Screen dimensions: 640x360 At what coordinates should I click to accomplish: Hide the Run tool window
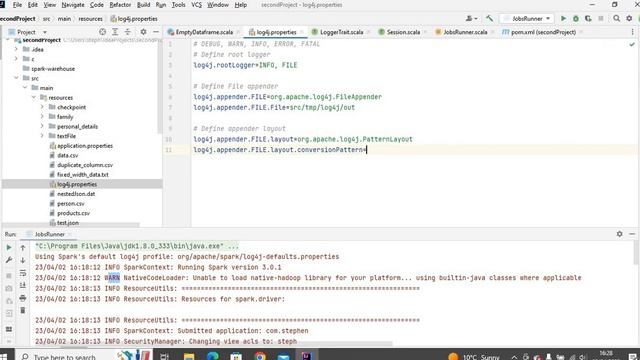pyautogui.click(x=632, y=234)
